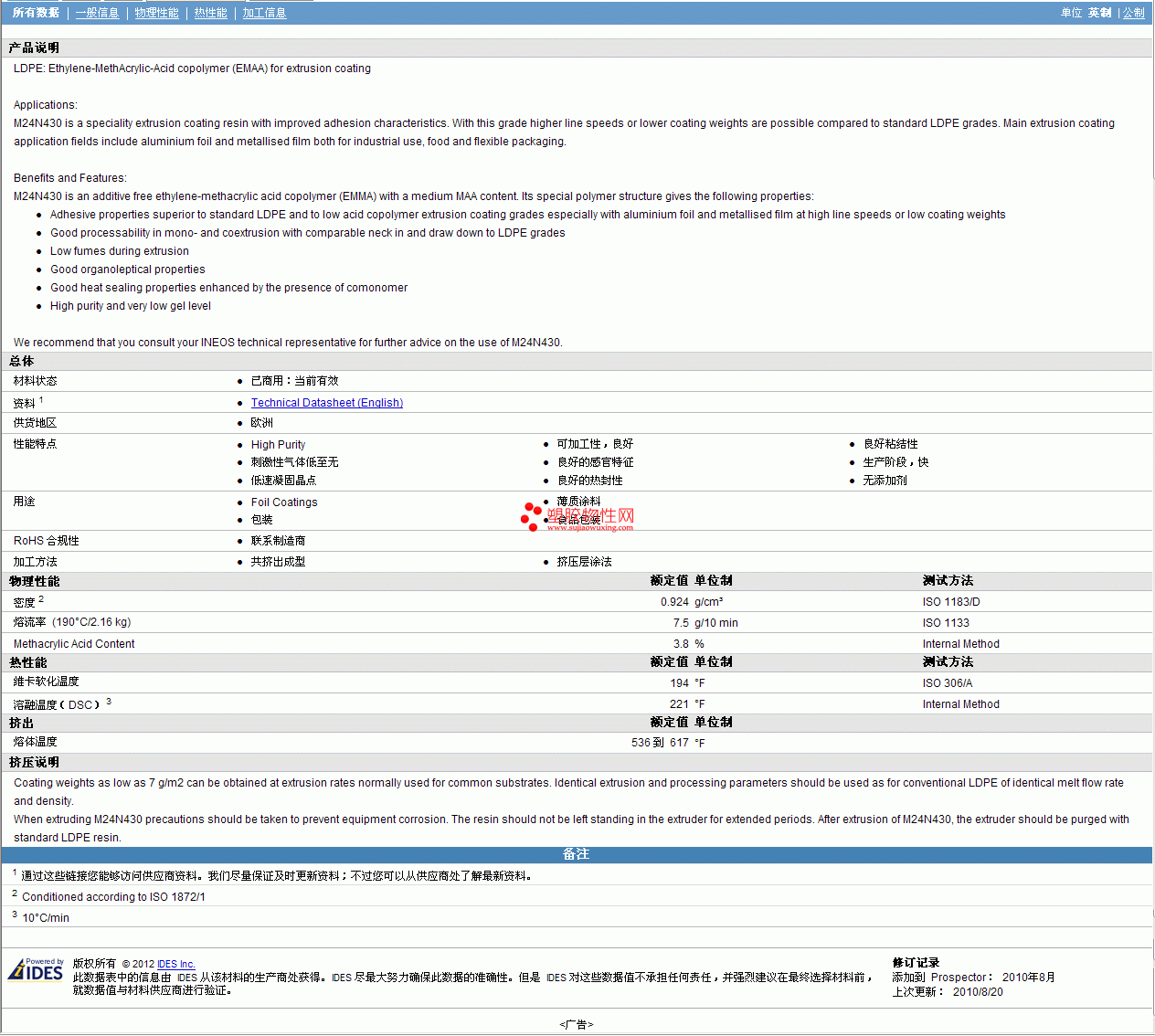Select the 所有数据 tab

click(x=36, y=13)
